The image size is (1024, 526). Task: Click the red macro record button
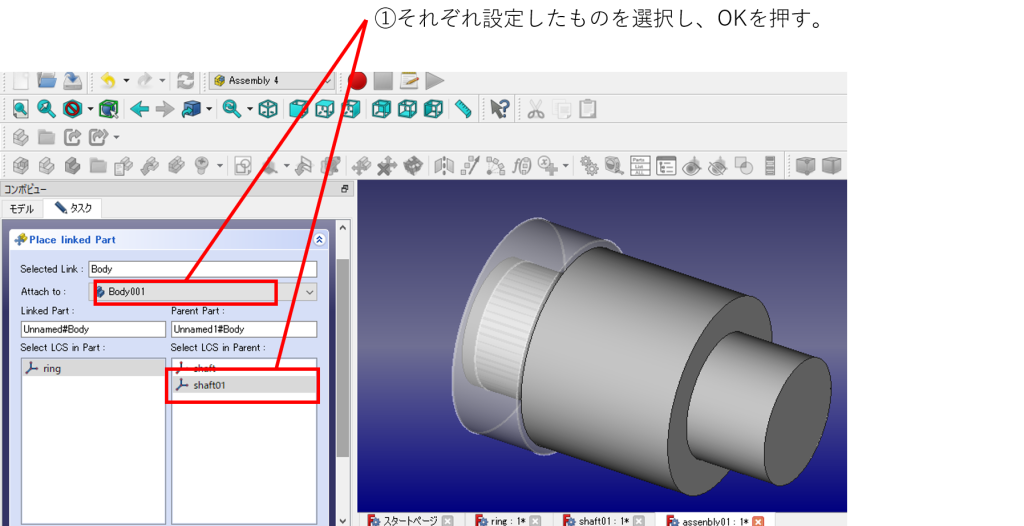(x=358, y=81)
